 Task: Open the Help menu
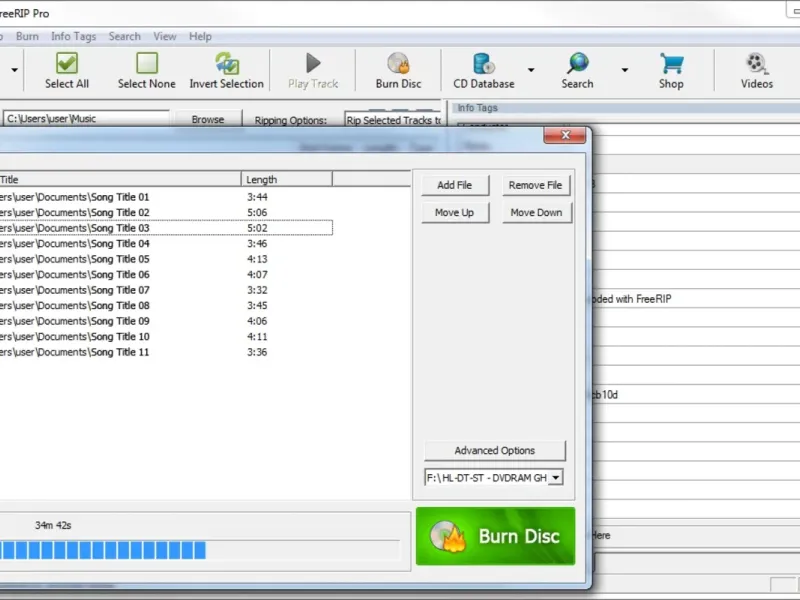[x=200, y=36]
